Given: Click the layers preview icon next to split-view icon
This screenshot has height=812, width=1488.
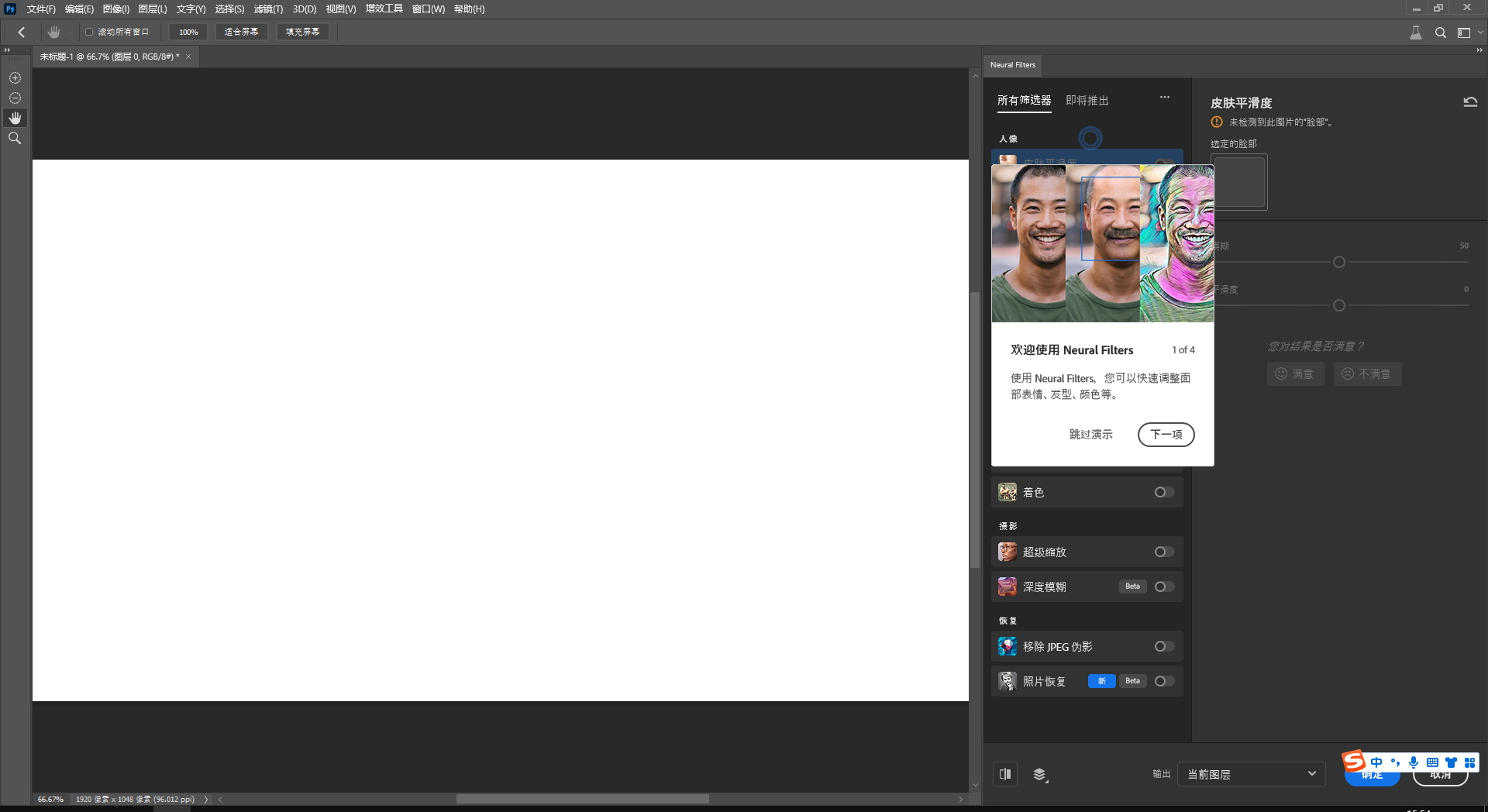Looking at the screenshot, I should click(x=1040, y=774).
